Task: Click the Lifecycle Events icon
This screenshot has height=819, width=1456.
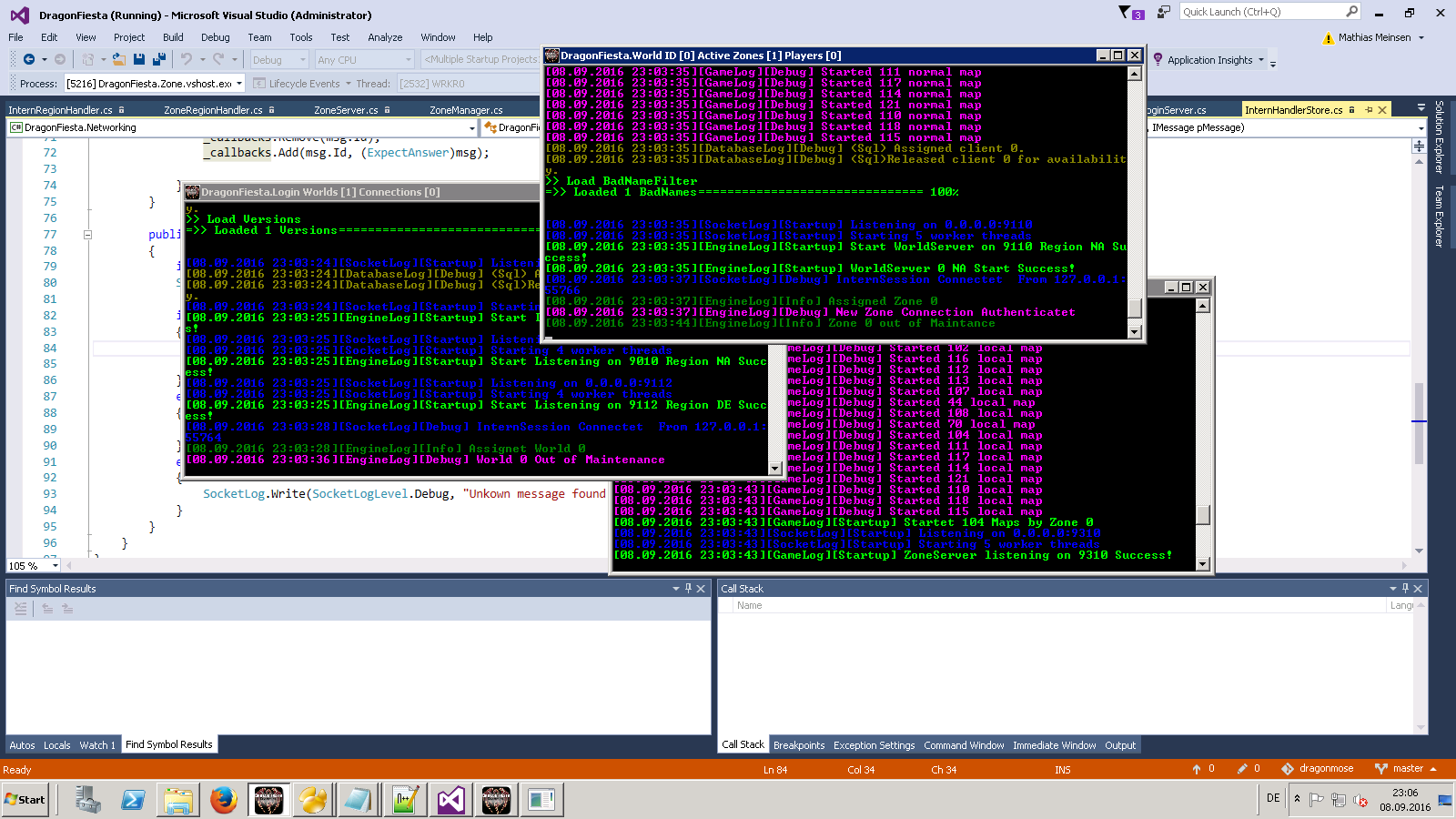Action: tap(259, 84)
